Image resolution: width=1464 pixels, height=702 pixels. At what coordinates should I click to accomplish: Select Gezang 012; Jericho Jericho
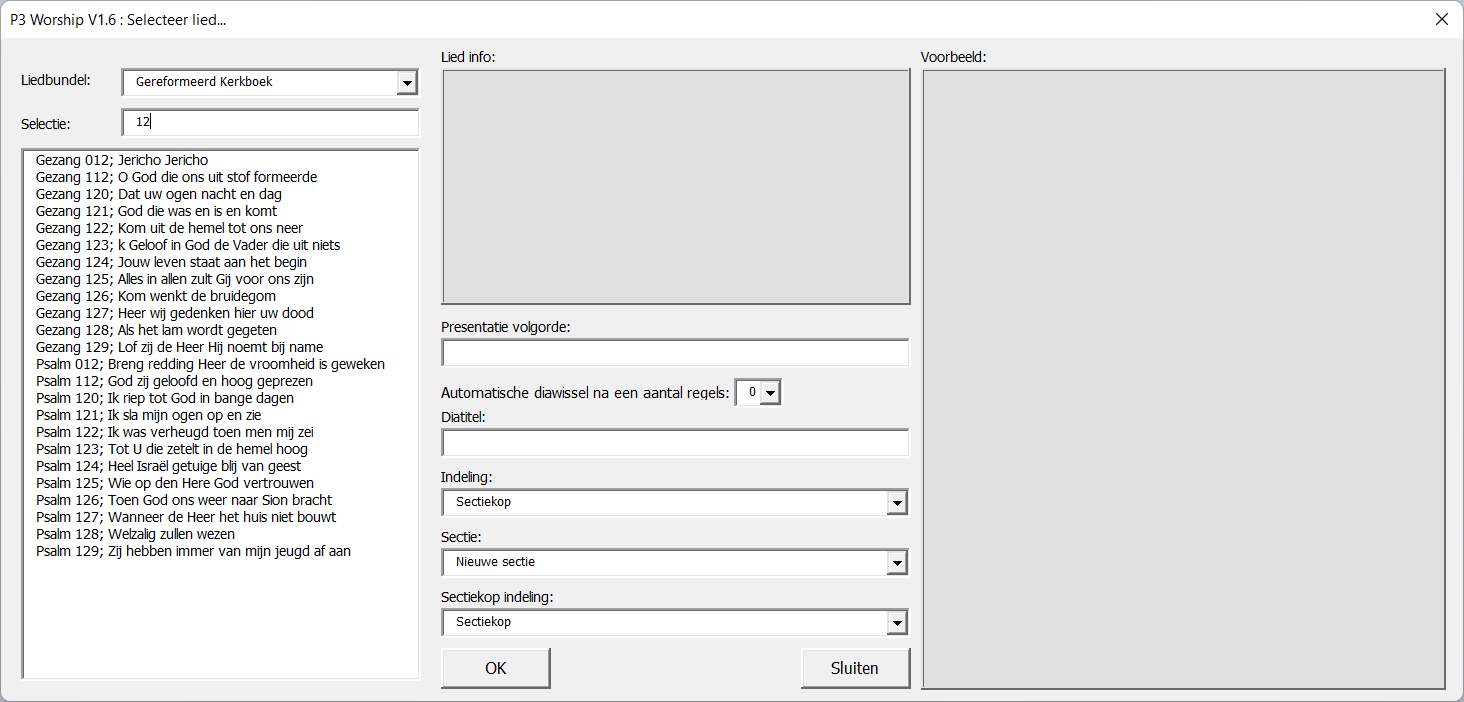pyautogui.click(x=122, y=160)
